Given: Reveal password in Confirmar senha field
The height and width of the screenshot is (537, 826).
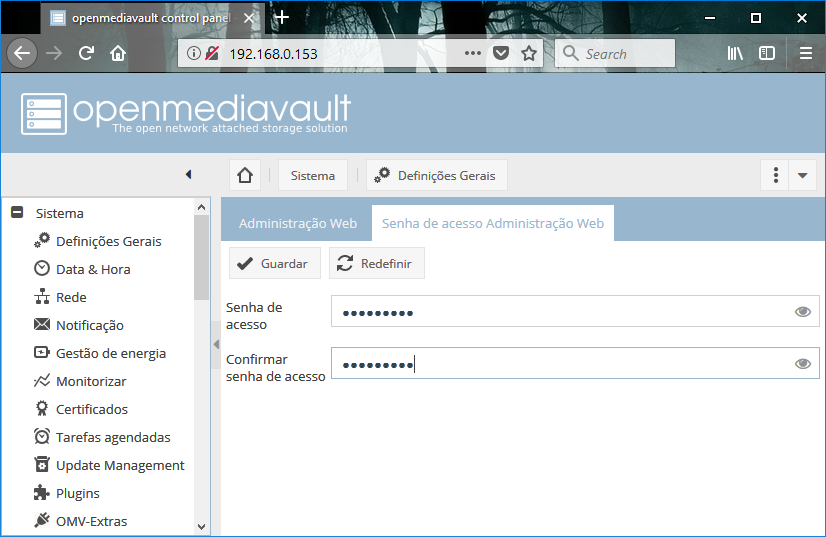Looking at the screenshot, I should [802, 363].
